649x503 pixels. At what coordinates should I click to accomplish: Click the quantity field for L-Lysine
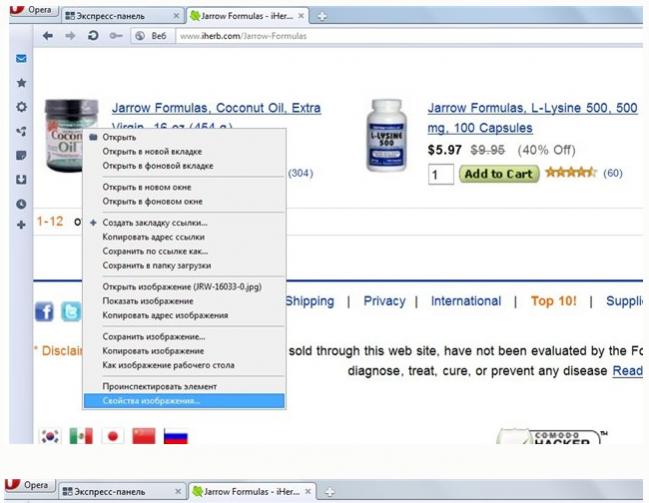coord(441,174)
